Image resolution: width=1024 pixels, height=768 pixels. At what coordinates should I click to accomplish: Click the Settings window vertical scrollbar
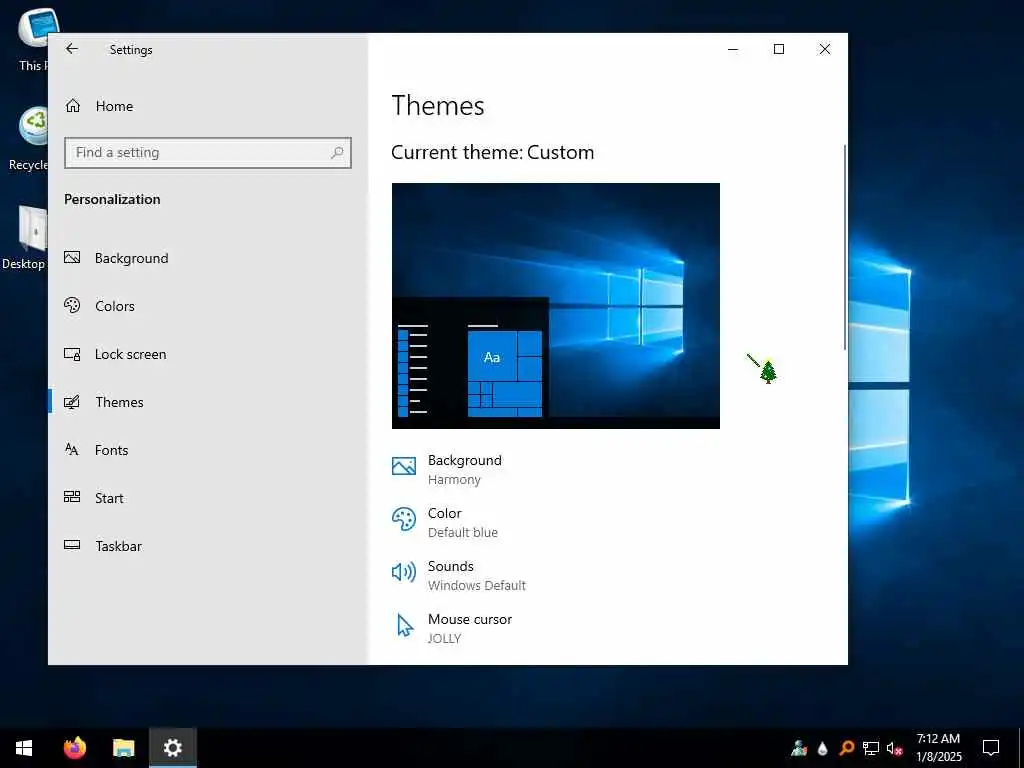845,247
